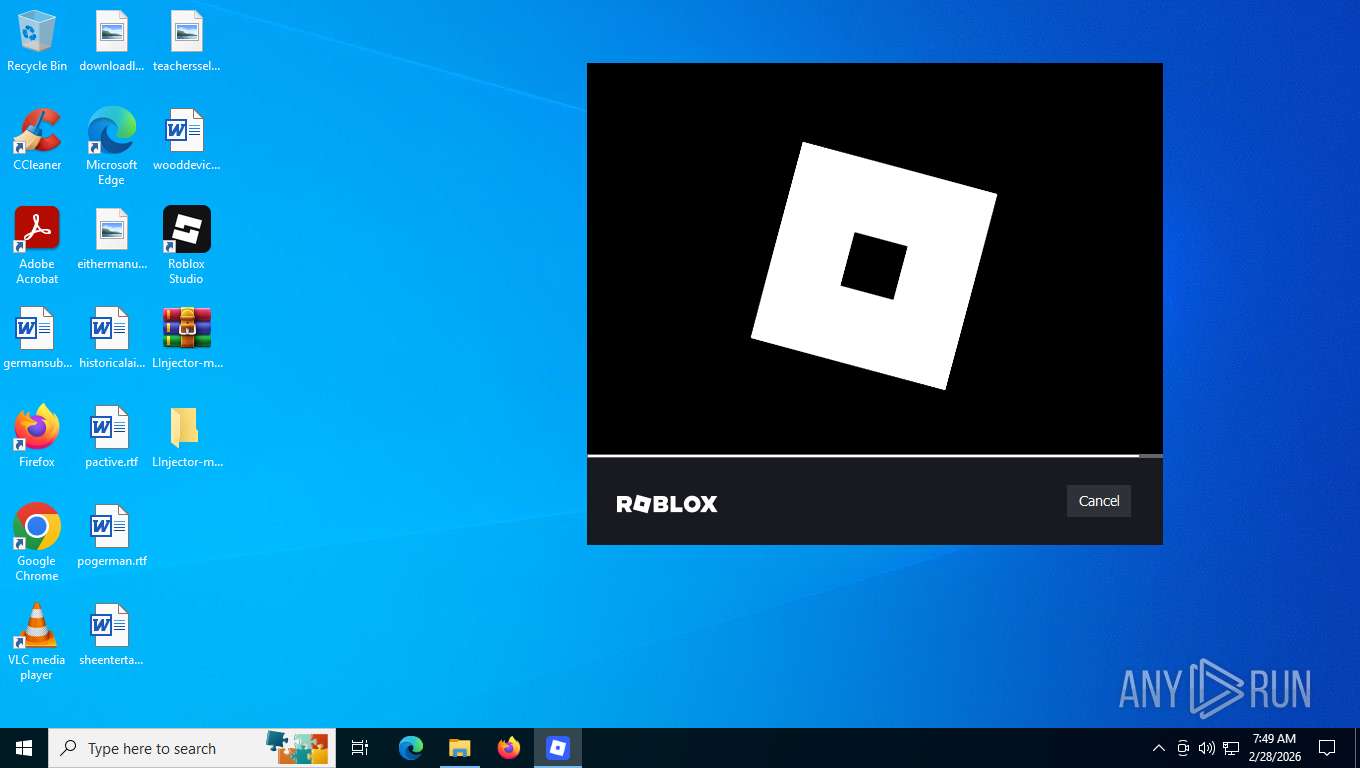Open File Explorer from the taskbar
The image size is (1360, 768).
point(459,748)
